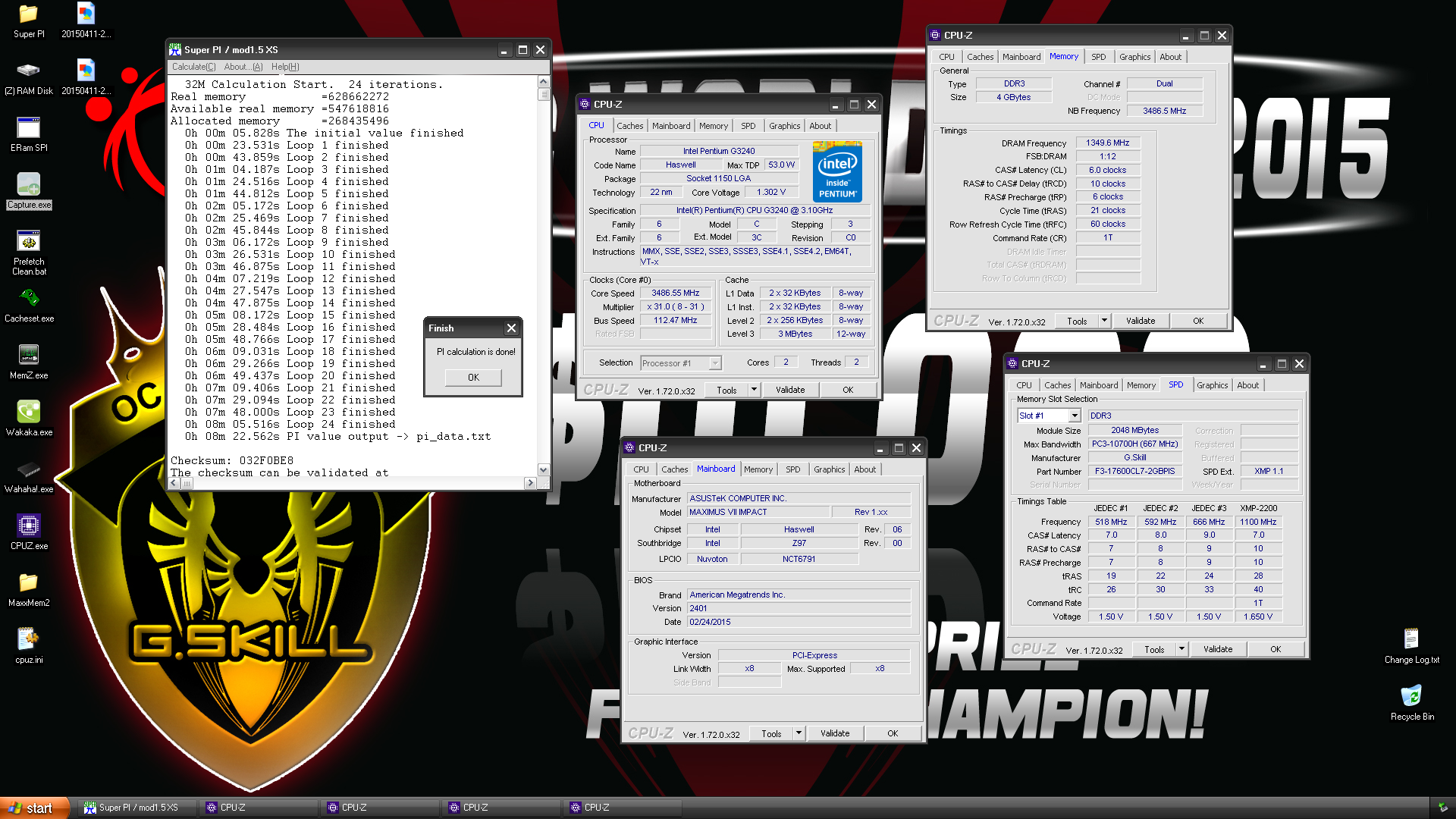Open Prefetch Clean.bat desktop file
This screenshot has width=1456, height=819.
[x=29, y=253]
